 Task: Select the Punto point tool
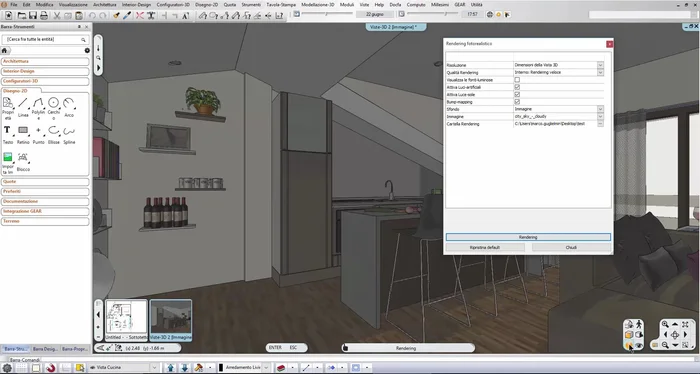point(38,134)
